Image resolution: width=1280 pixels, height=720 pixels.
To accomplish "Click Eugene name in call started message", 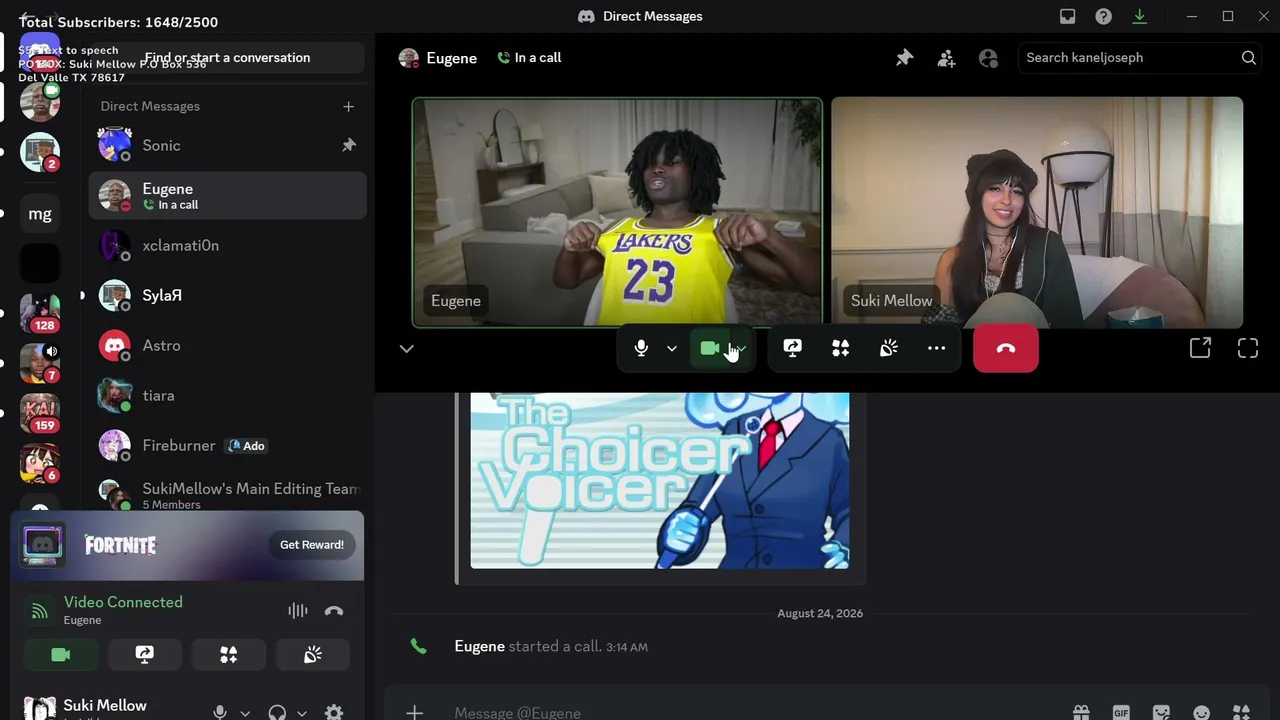I will click(x=479, y=646).
